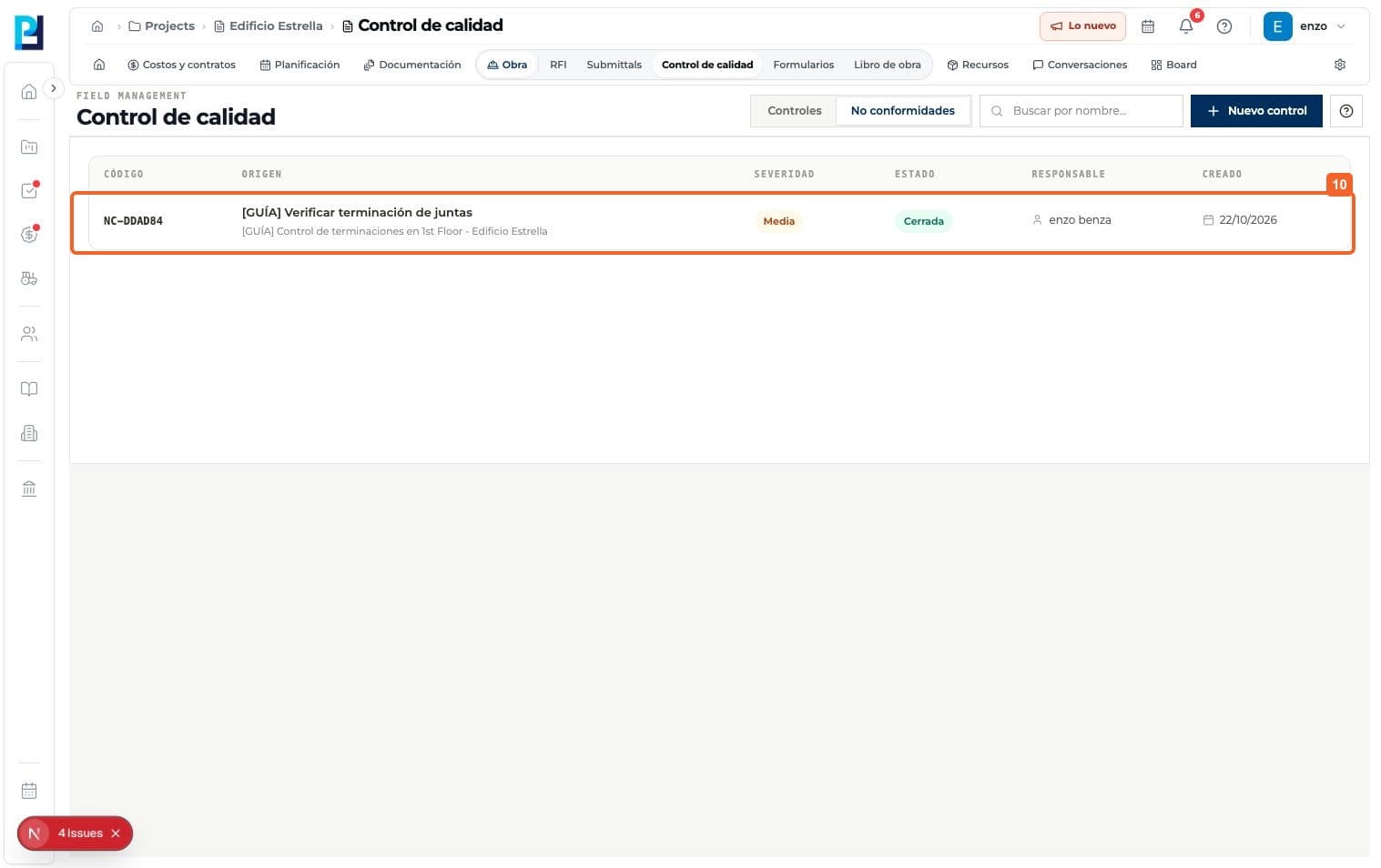Switch to the RFI tab
Viewport: 1381px width, 868px height.
558,65
